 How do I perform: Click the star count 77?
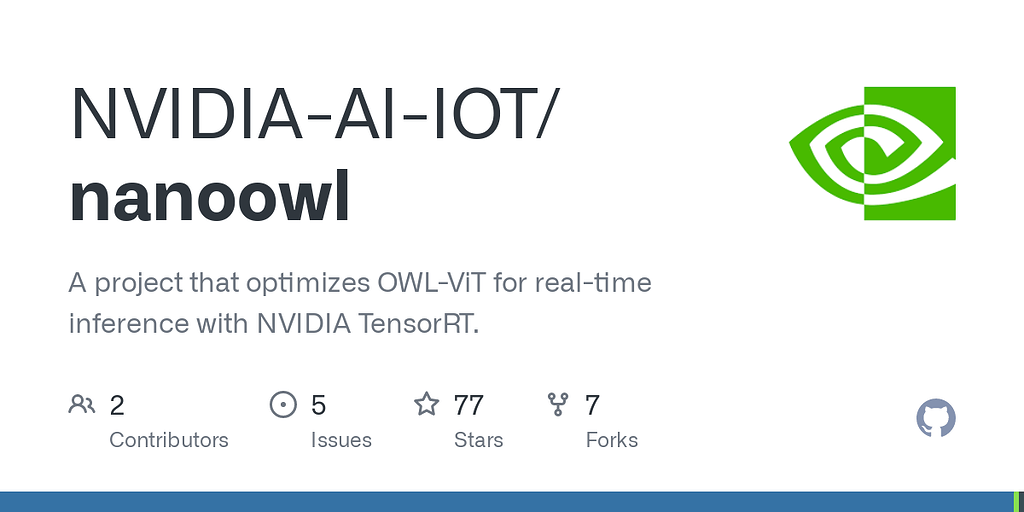pos(468,405)
